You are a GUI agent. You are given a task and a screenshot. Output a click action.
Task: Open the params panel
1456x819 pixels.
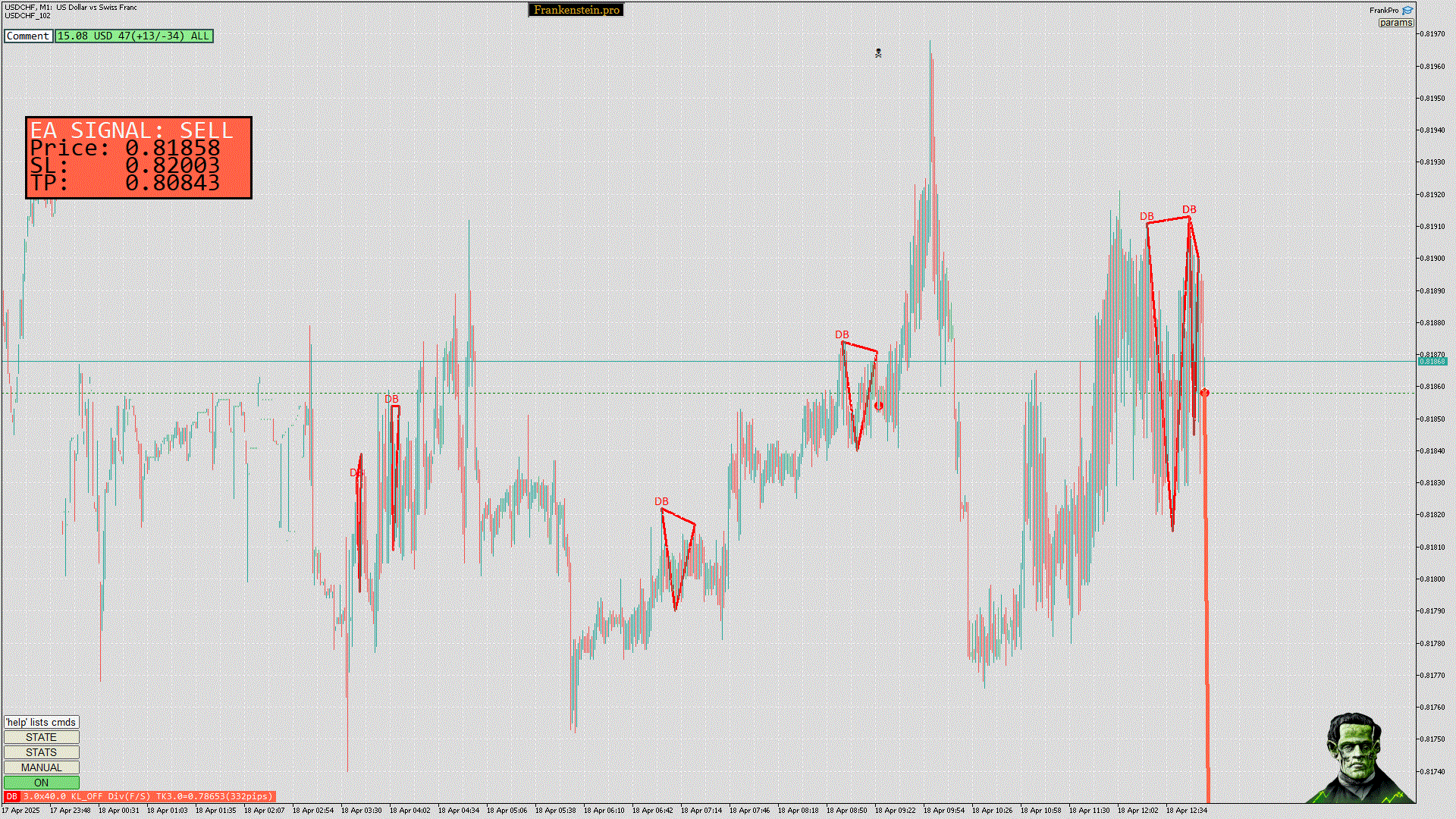pos(1395,23)
